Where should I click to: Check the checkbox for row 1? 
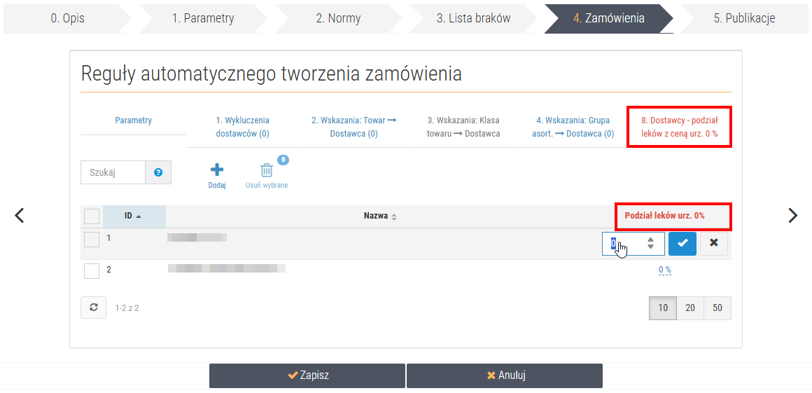point(92,239)
